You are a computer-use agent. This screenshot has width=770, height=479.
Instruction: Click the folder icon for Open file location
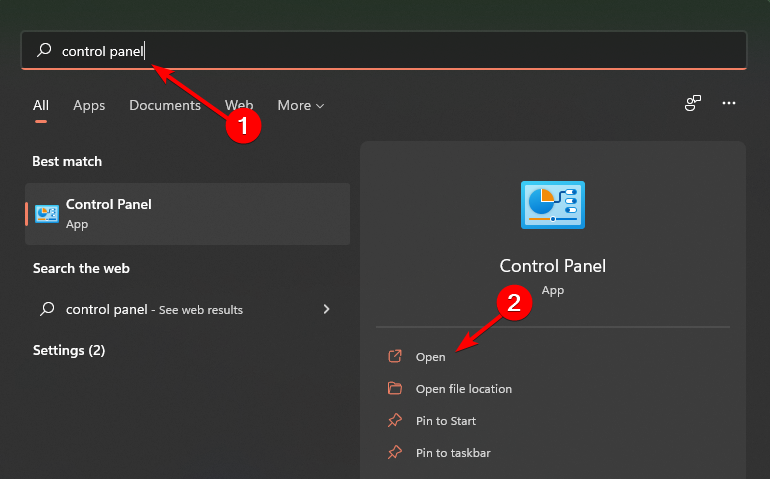[x=395, y=389]
